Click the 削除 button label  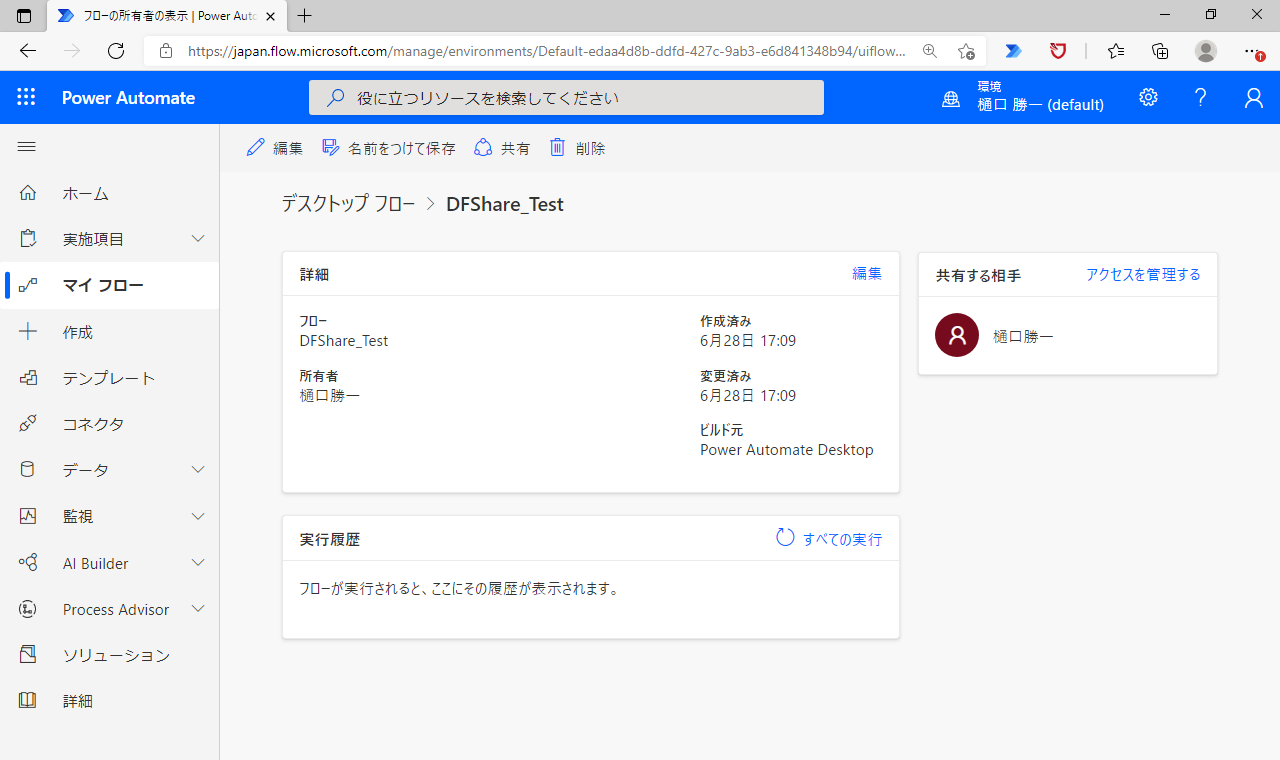[x=590, y=148]
